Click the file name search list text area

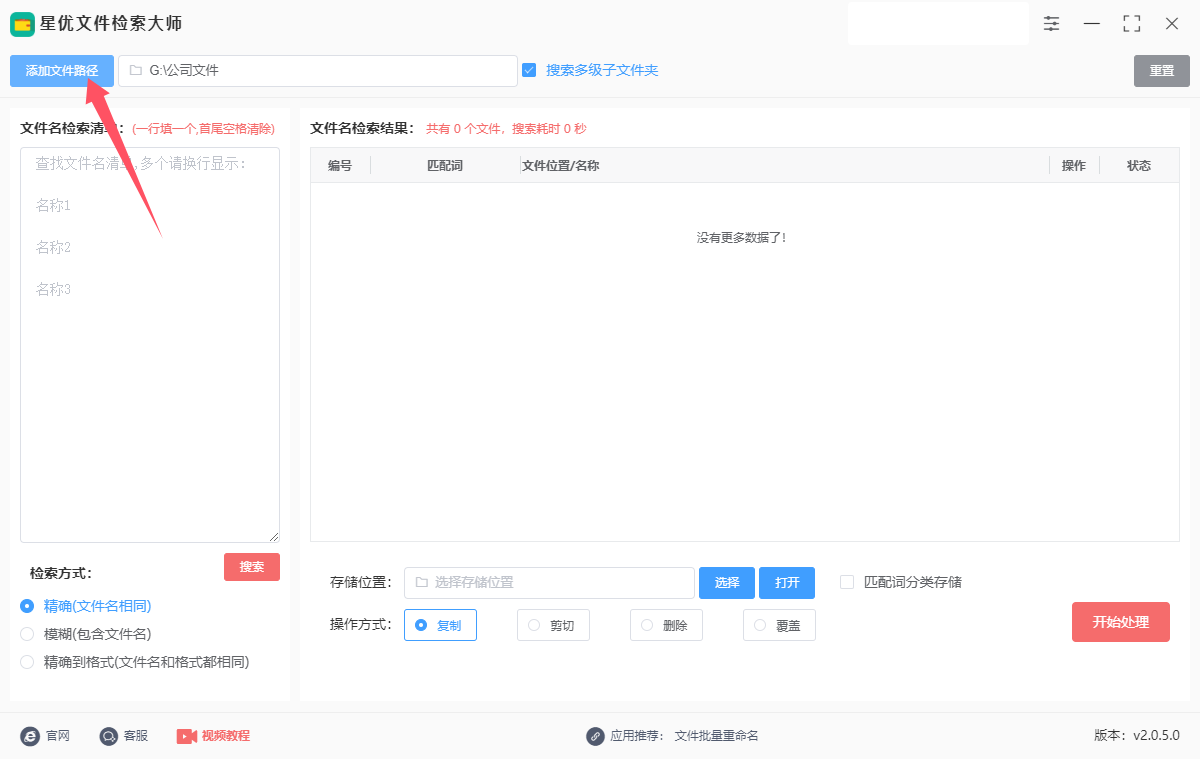point(150,345)
